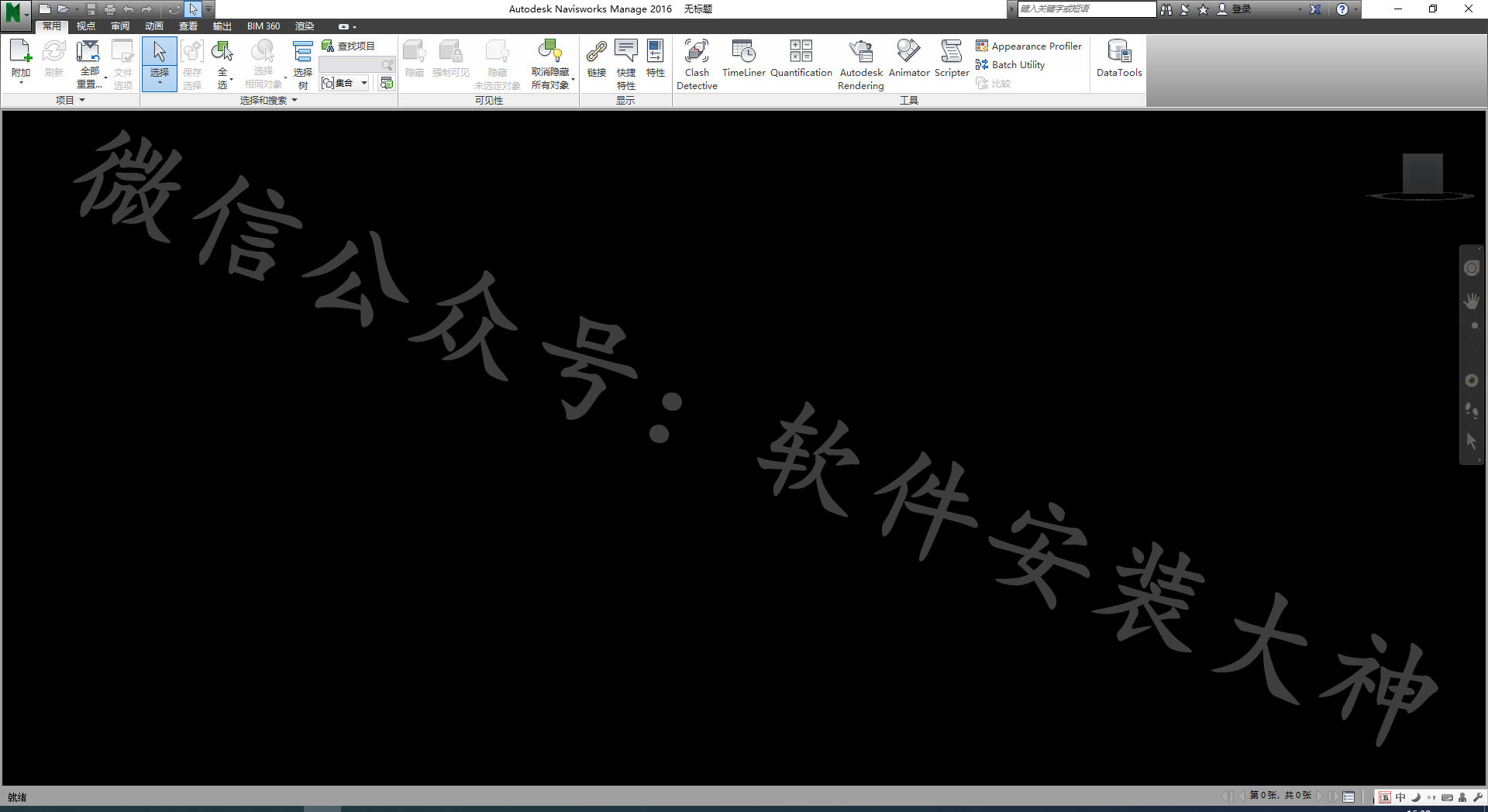
Task: Select the Walk footprints tool in navigation bar
Action: coord(1472,410)
